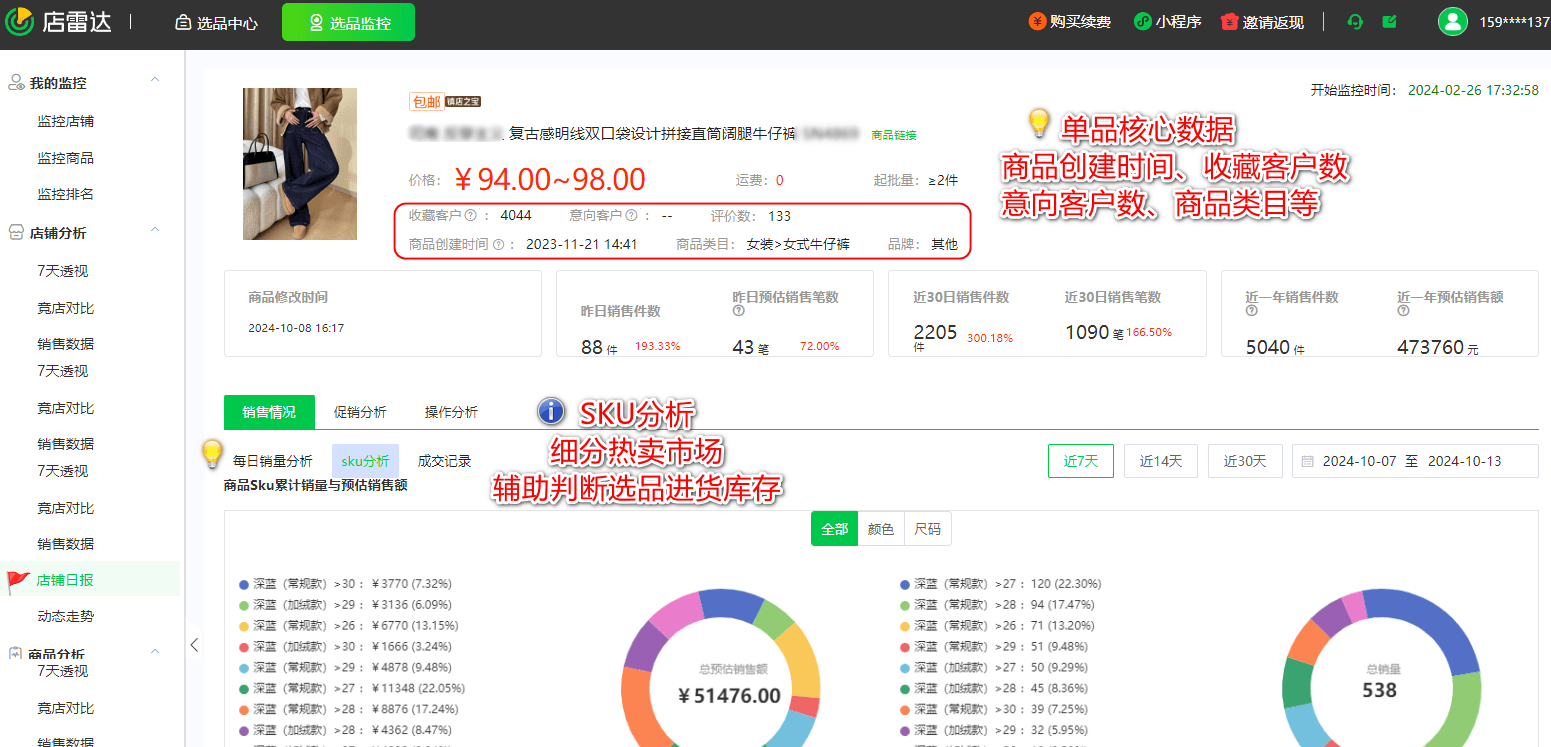The image size is (1551, 747).
Task: Select the sku分析 sub-tab
Action: pyautogui.click(x=365, y=461)
